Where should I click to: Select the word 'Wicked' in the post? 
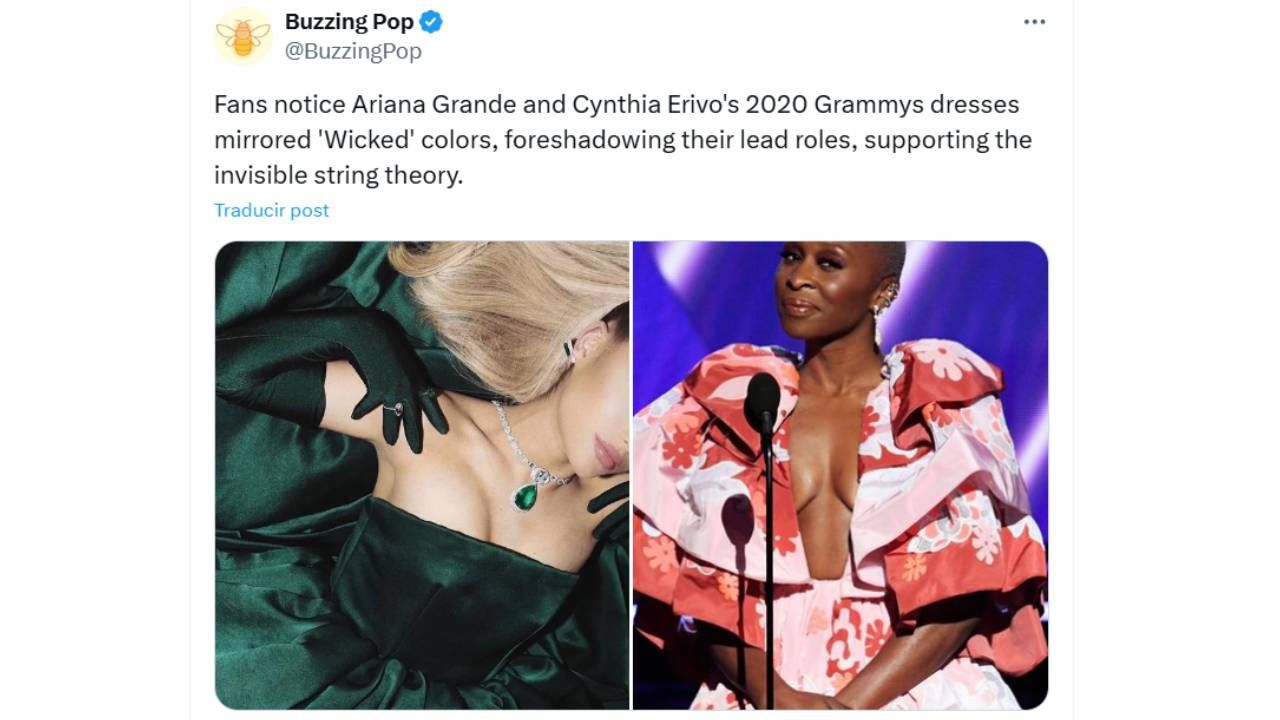(x=364, y=140)
